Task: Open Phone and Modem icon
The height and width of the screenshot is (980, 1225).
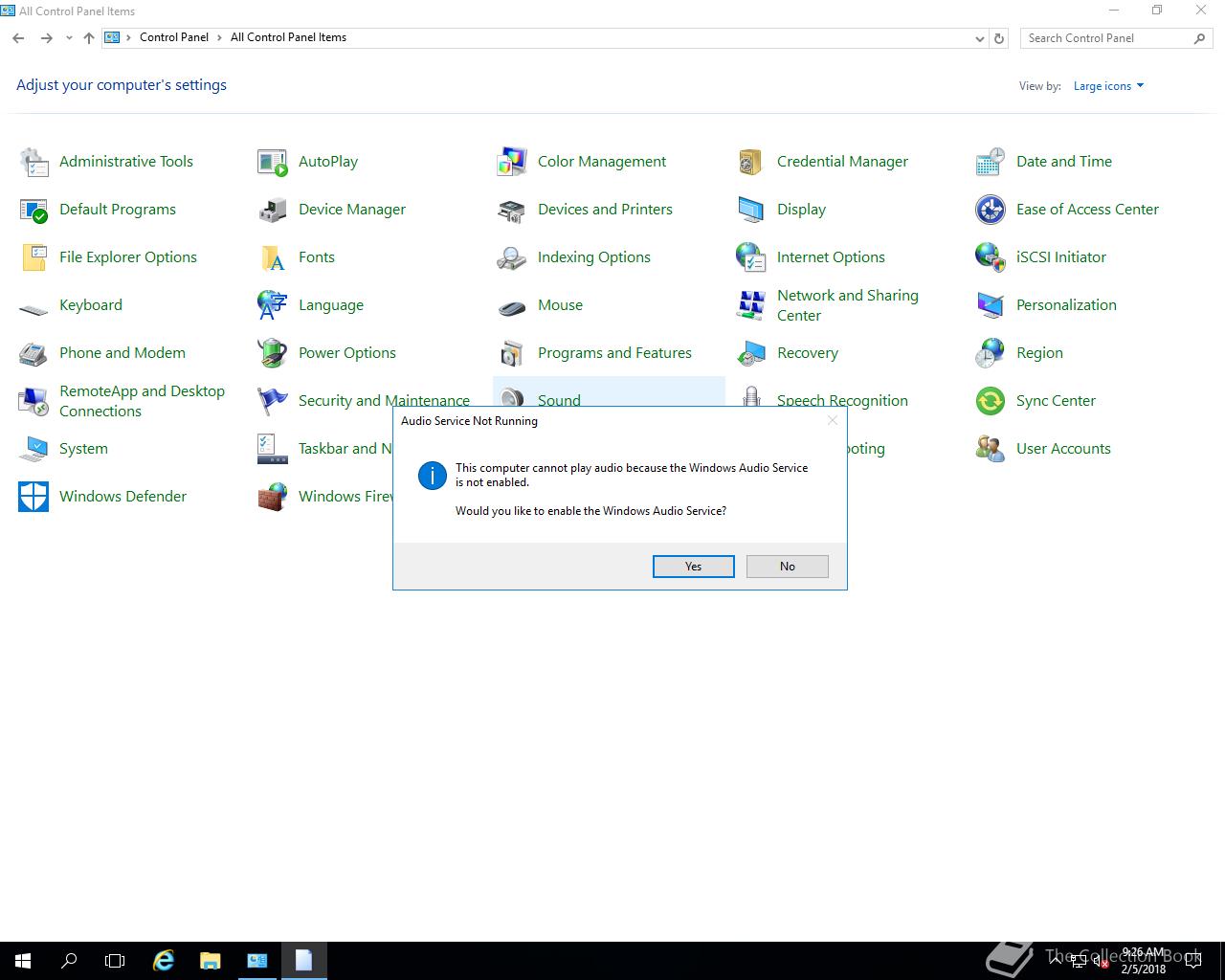Action: point(33,353)
